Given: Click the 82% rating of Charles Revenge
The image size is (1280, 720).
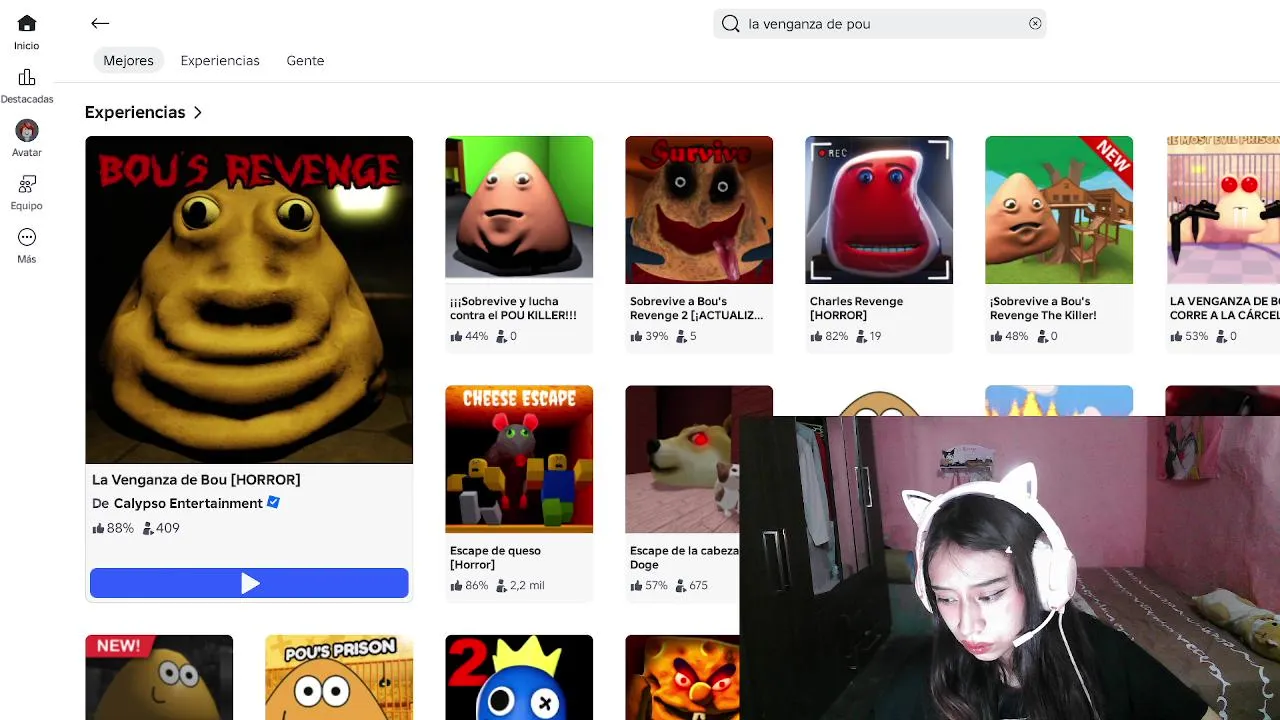Looking at the screenshot, I should (x=829, y=336).
